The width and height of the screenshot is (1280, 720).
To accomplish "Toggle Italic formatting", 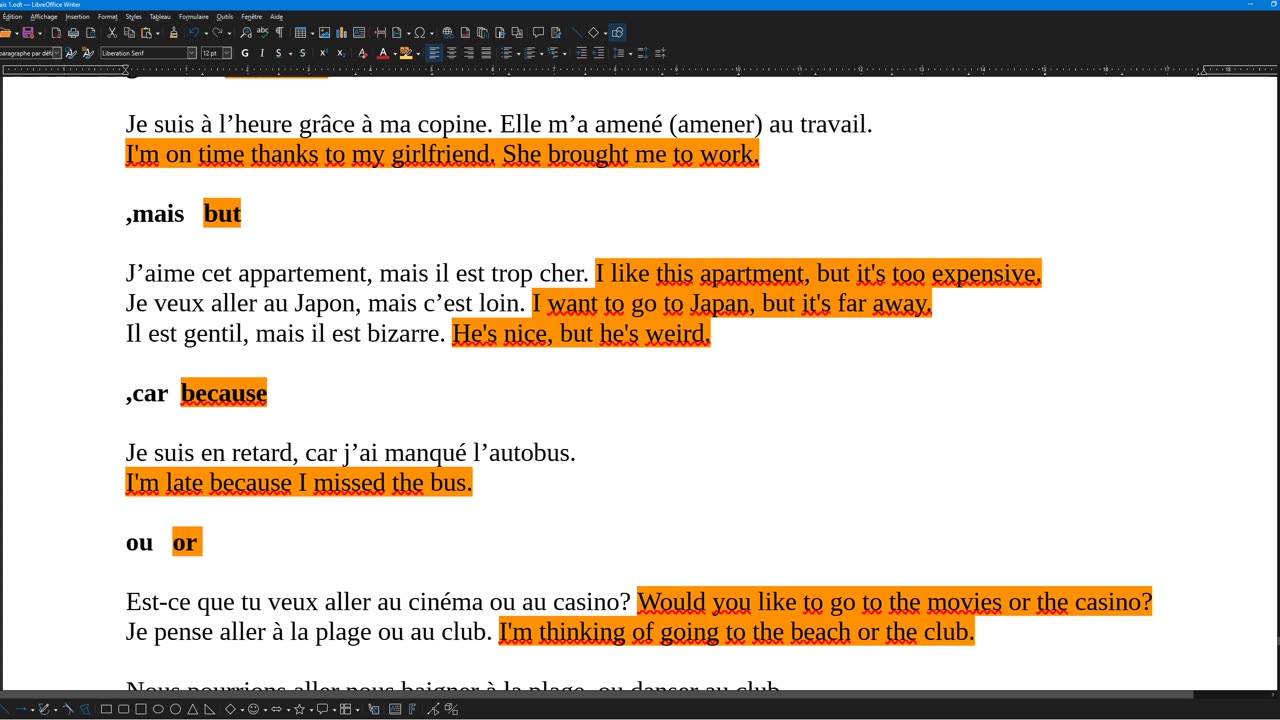I will pos(262,53).
